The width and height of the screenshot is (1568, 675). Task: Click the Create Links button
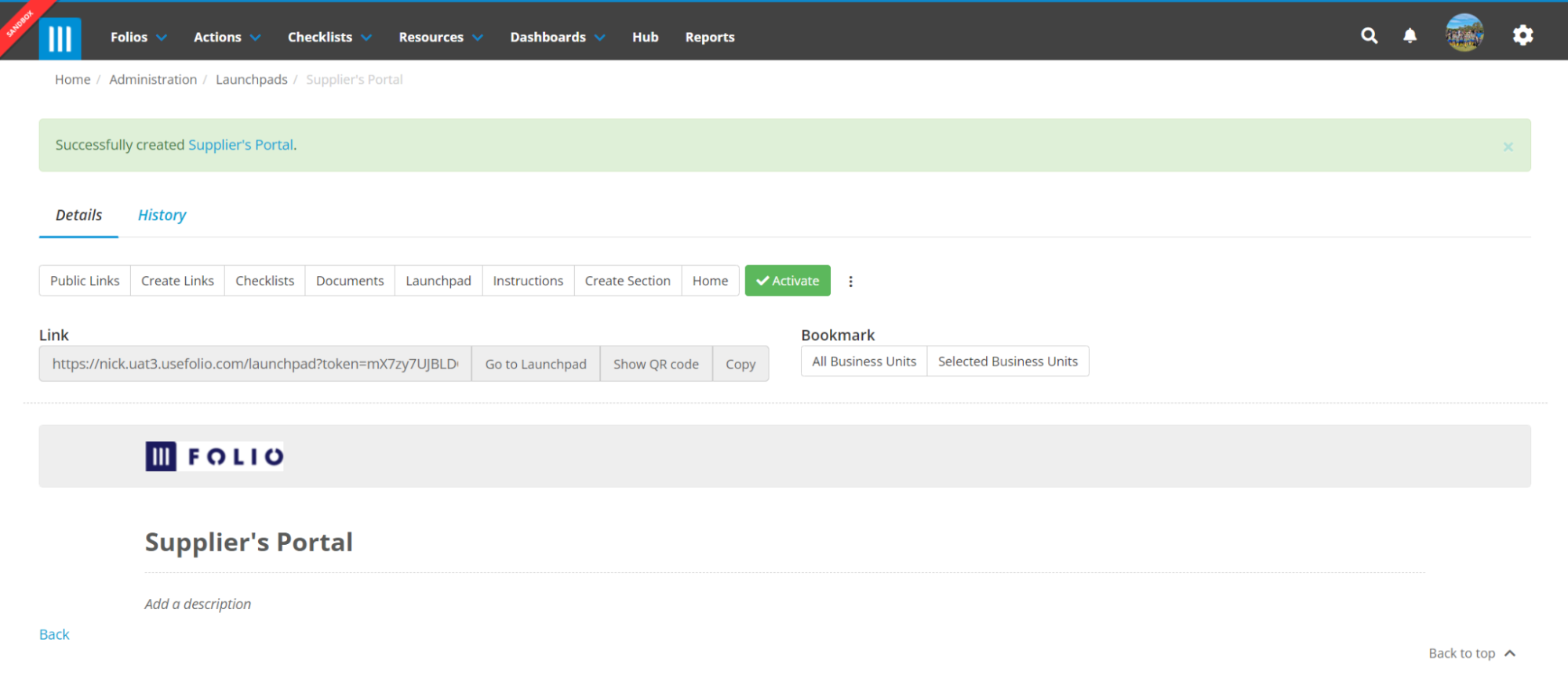click(x=177, y=281)
